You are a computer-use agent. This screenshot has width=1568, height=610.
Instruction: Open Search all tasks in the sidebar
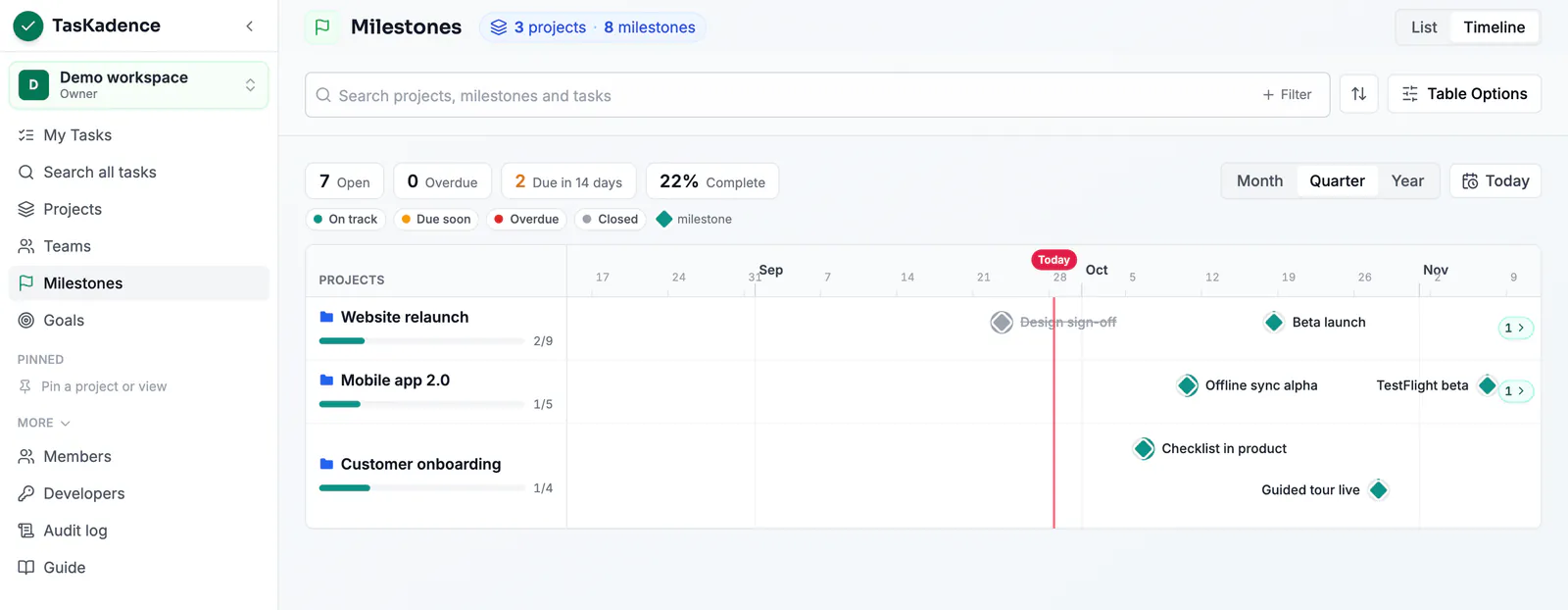tap(138, 173)
